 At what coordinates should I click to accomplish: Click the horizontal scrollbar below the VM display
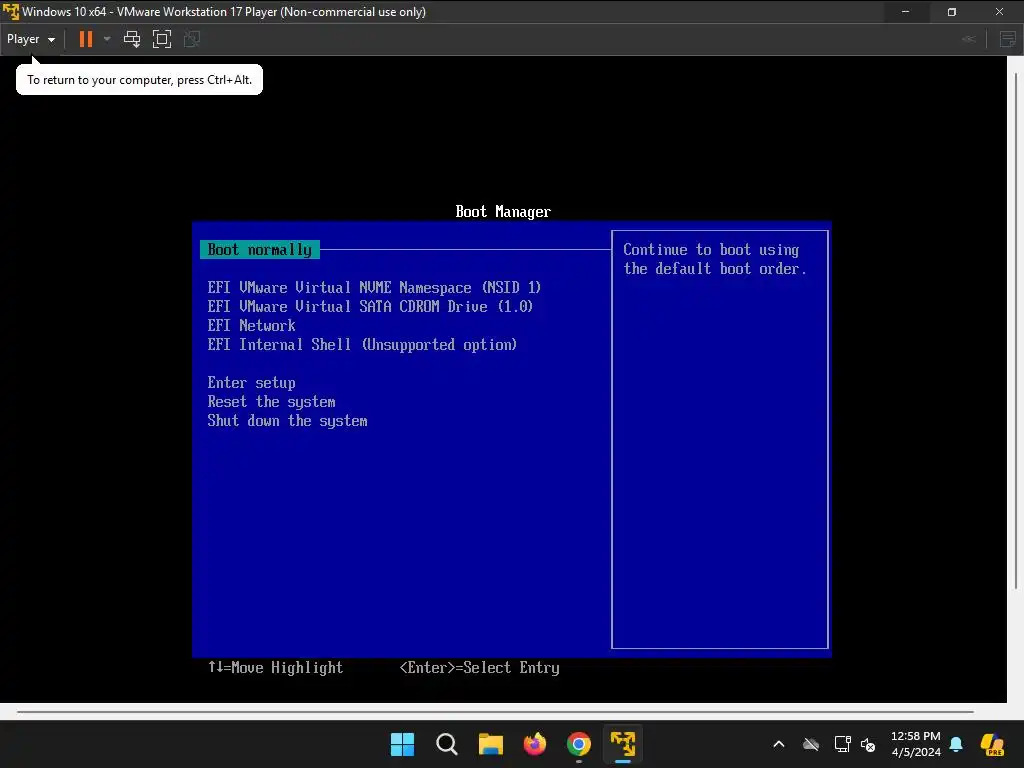click(x=495, y=711)
